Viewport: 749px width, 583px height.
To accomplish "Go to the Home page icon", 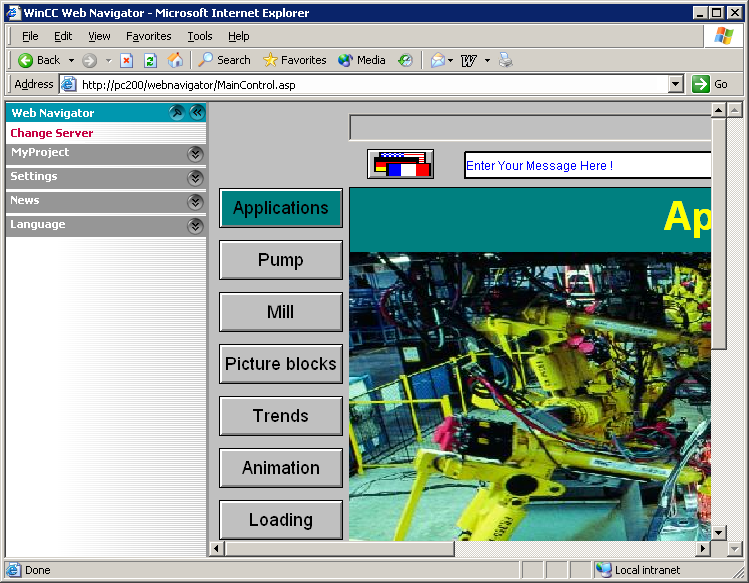I will (x=176, y=60).
